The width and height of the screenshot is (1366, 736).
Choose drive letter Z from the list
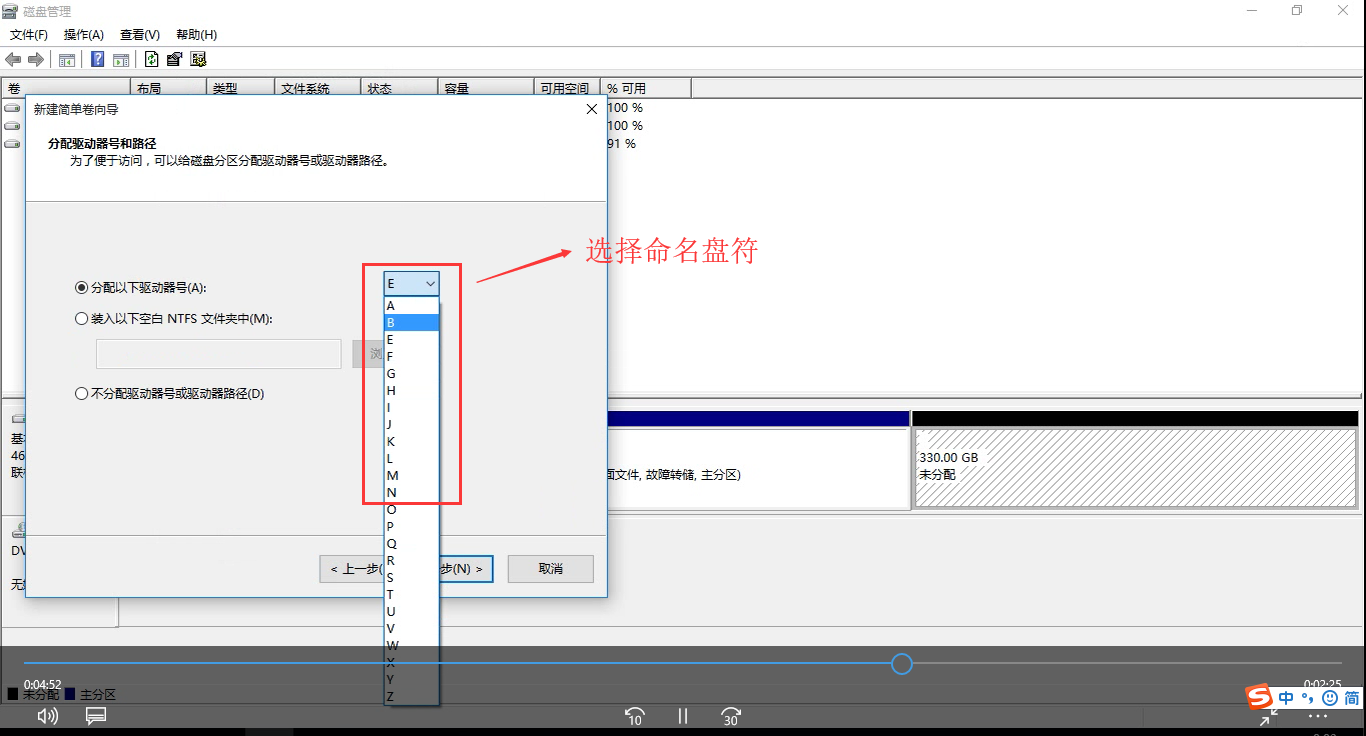[411, 697]
